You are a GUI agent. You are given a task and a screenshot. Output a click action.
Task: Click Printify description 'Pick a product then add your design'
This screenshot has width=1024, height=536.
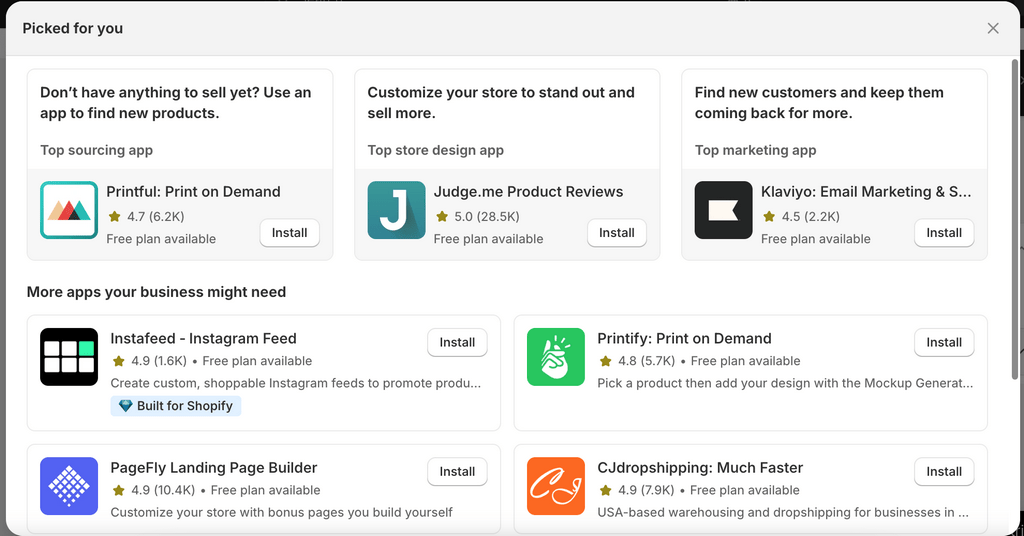point(785,383)
